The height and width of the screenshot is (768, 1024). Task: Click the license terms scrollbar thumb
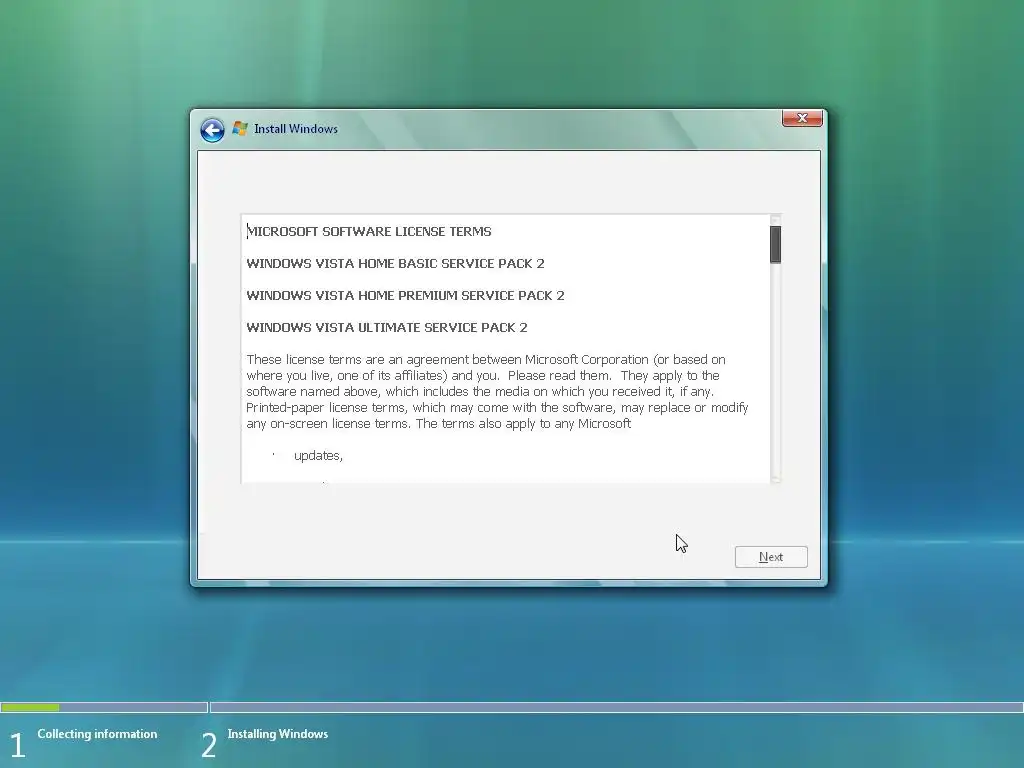(x=775, y=245)
